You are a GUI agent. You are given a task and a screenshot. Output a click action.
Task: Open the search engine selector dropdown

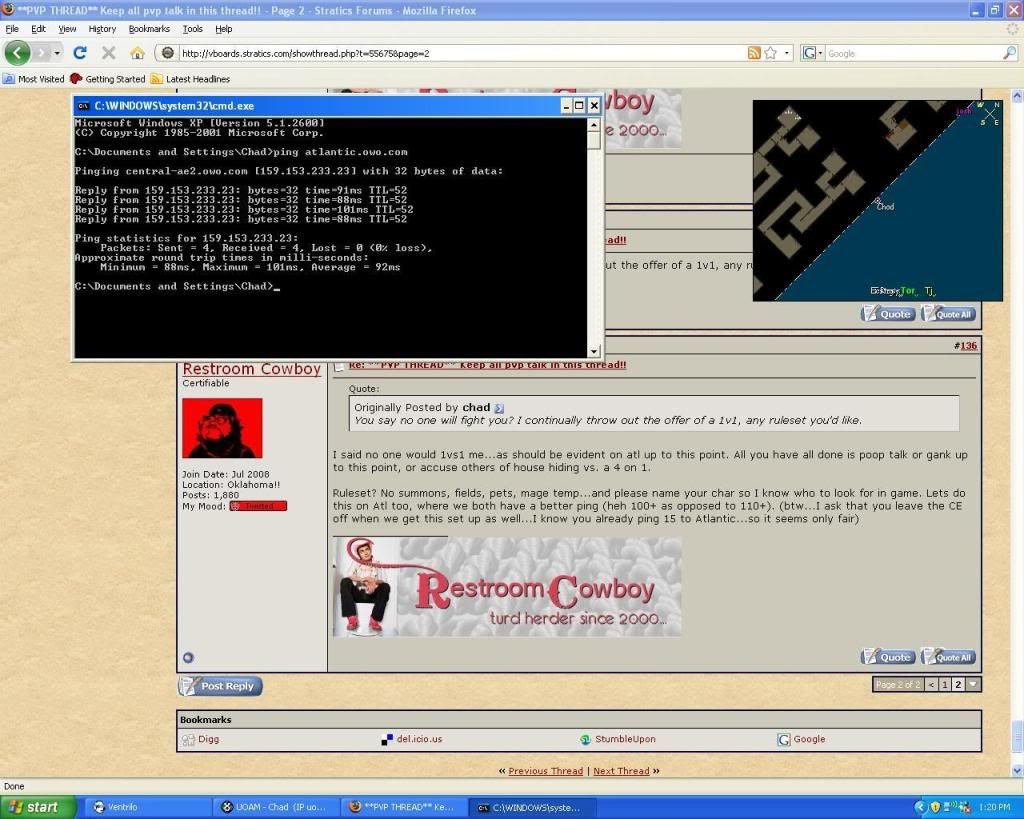pos(812,53)
